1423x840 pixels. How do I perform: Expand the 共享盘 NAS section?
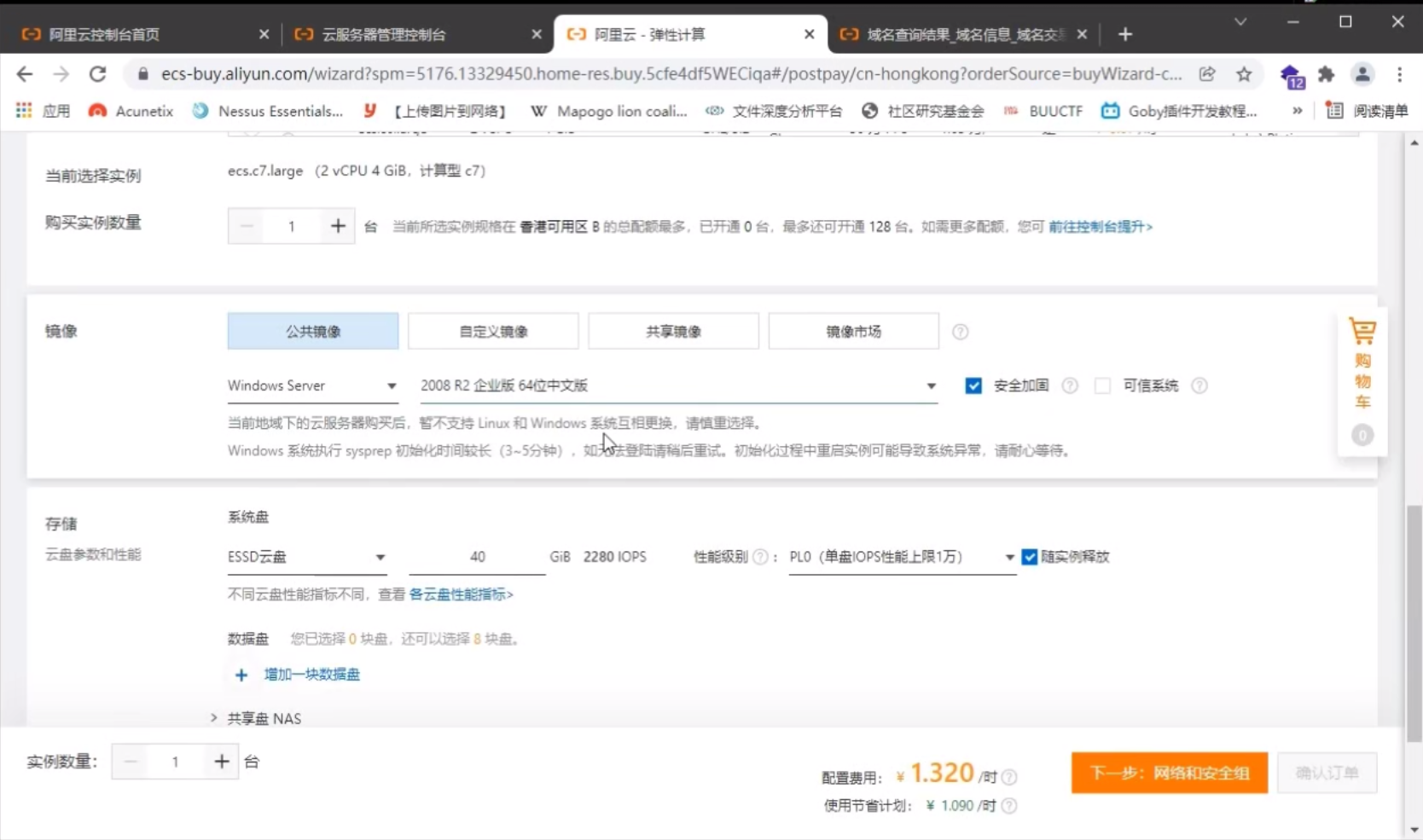point(256,718)
